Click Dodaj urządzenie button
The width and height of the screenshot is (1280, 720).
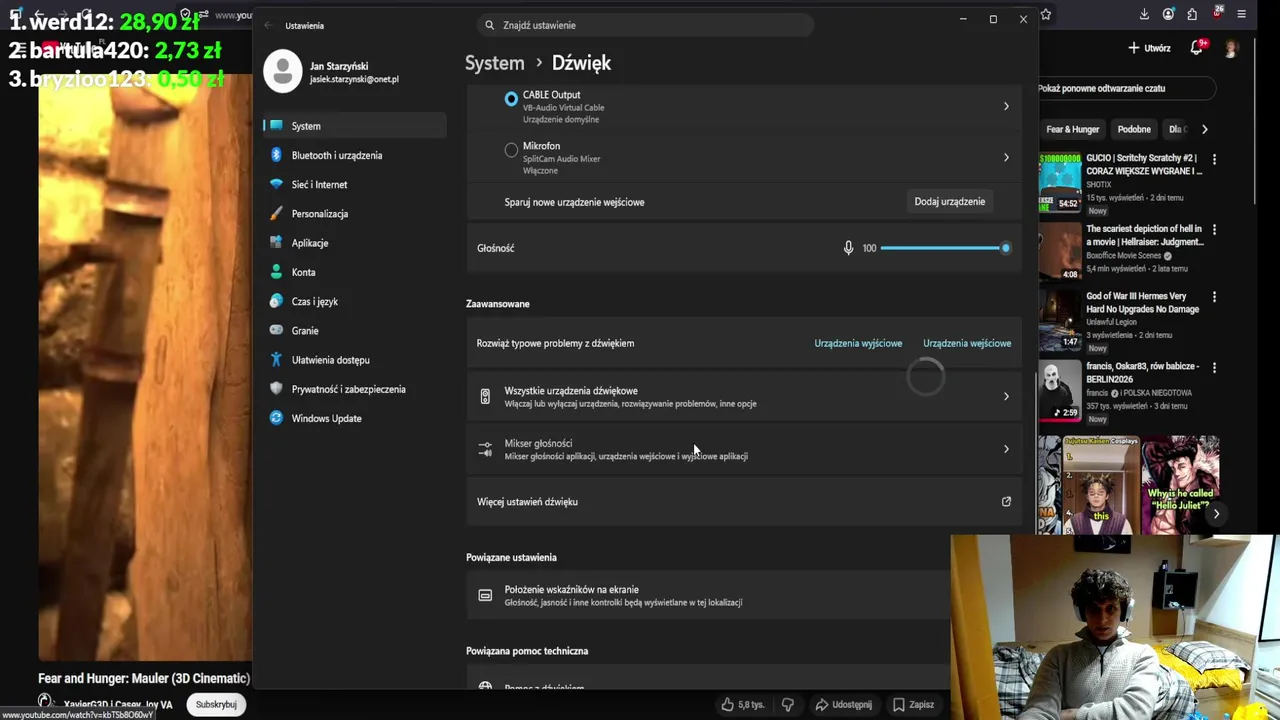click(949, 202)
